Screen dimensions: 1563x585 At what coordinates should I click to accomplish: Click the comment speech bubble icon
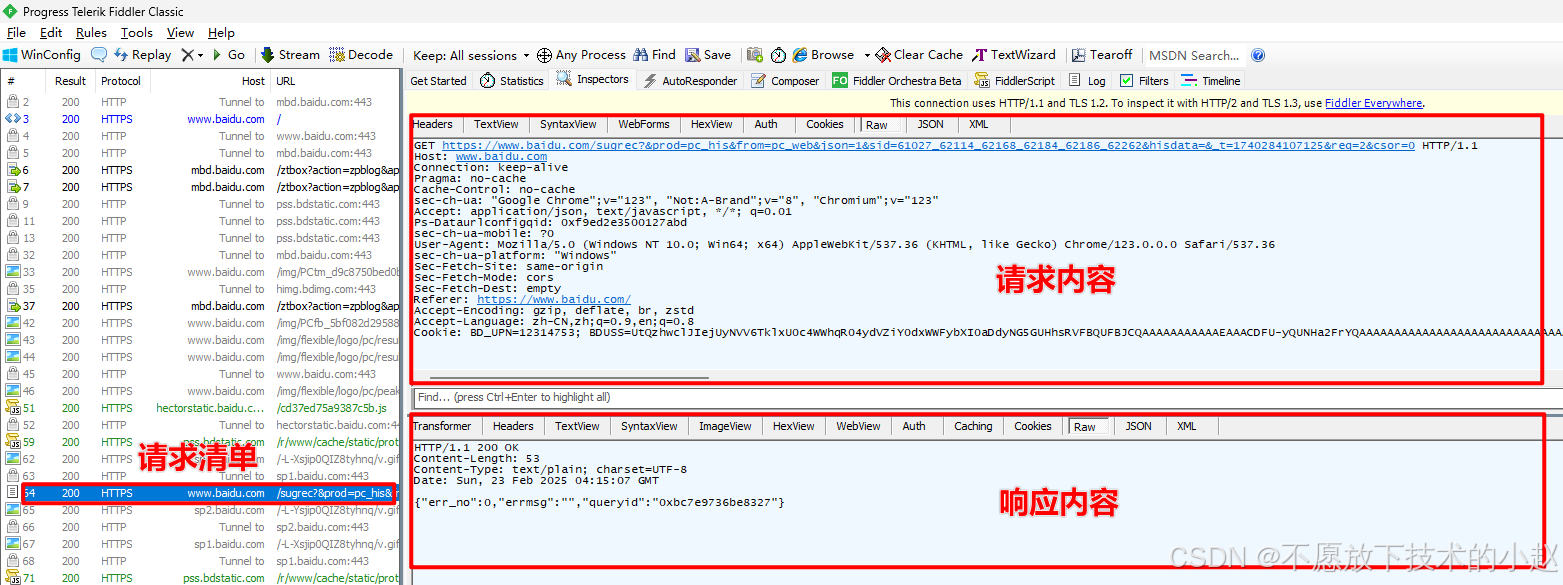(99, 55)
